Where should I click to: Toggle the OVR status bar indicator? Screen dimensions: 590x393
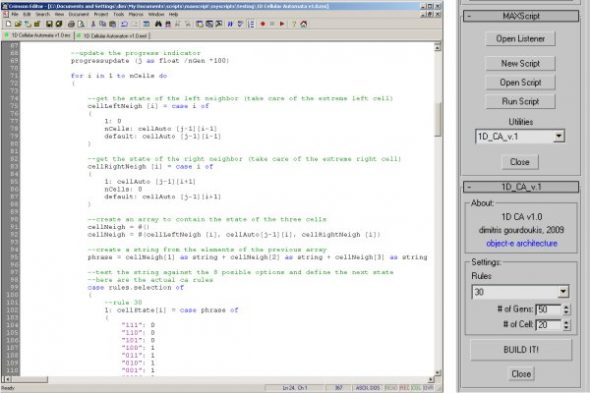click(428, 387)
